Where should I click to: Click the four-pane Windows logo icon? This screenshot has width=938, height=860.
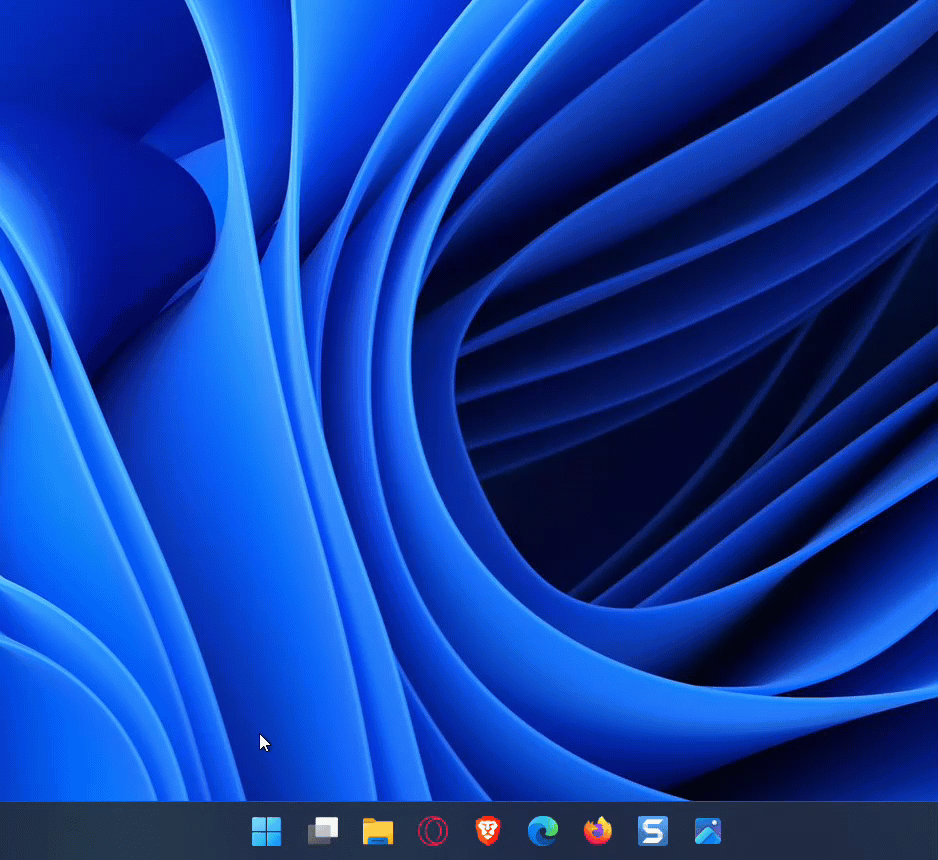click(267, 831)
